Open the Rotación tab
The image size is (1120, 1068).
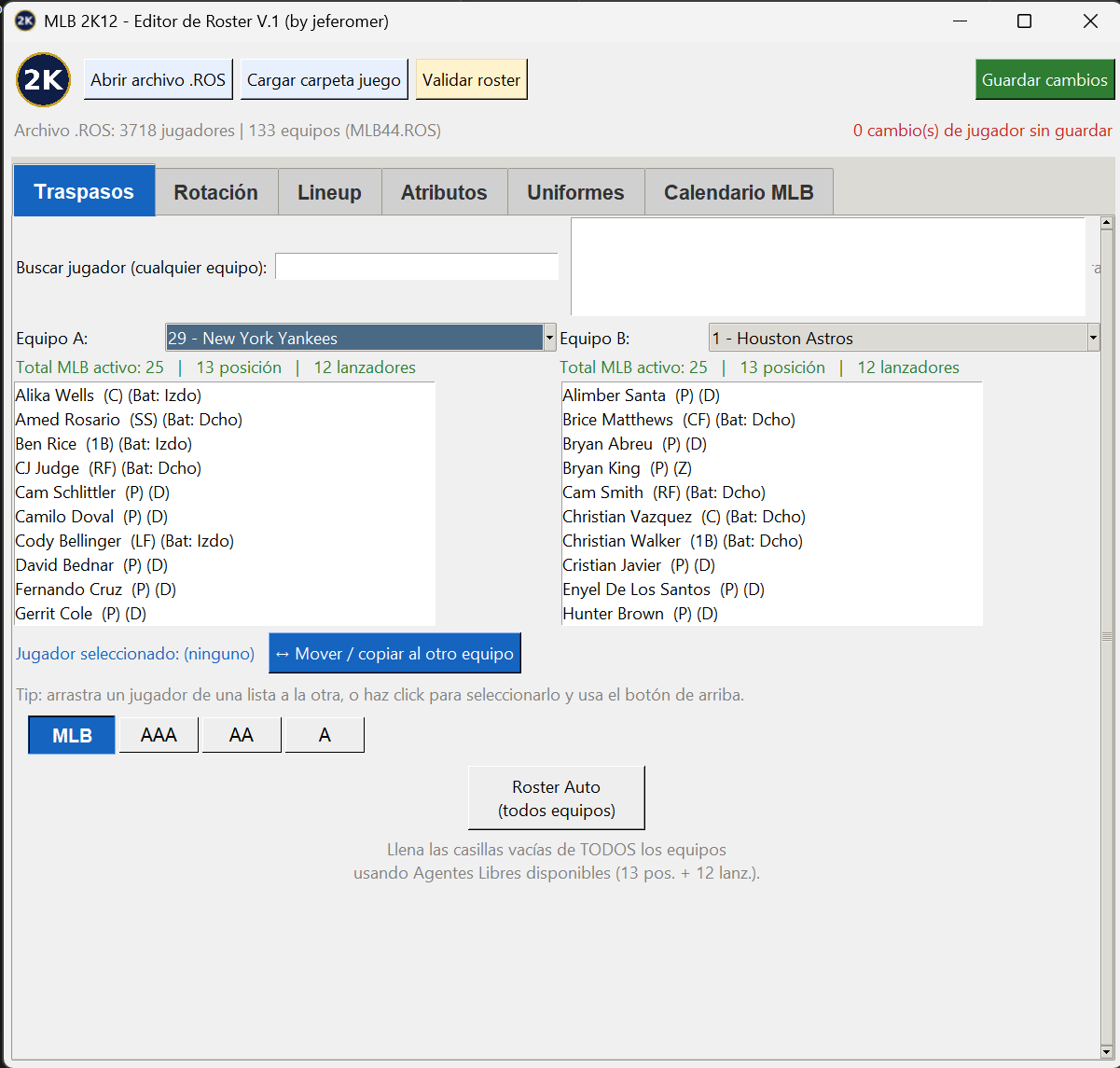click(216, 192)
